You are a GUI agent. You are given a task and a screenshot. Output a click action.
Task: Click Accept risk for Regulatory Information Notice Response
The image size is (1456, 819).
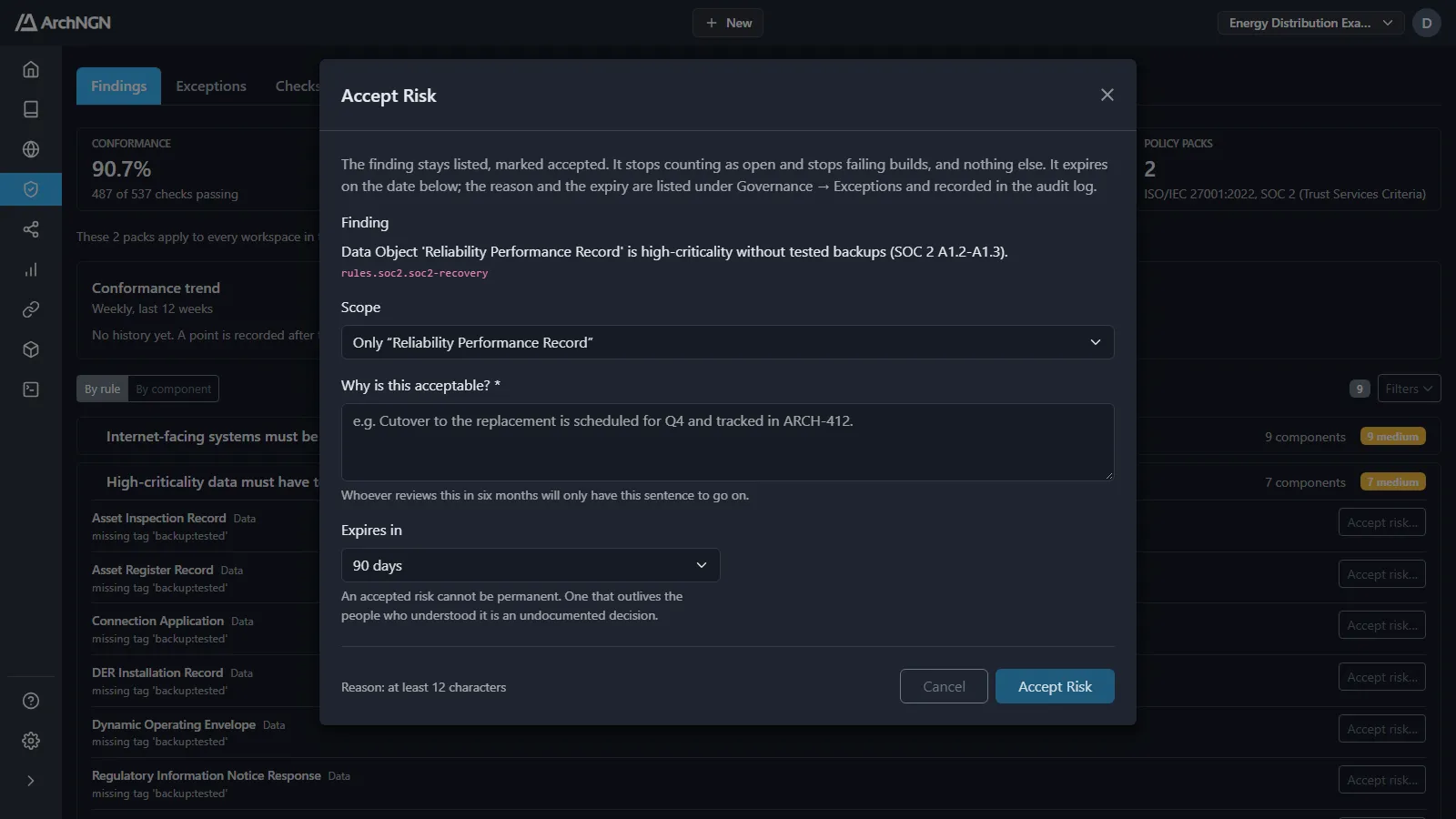tap(1381, 780)
